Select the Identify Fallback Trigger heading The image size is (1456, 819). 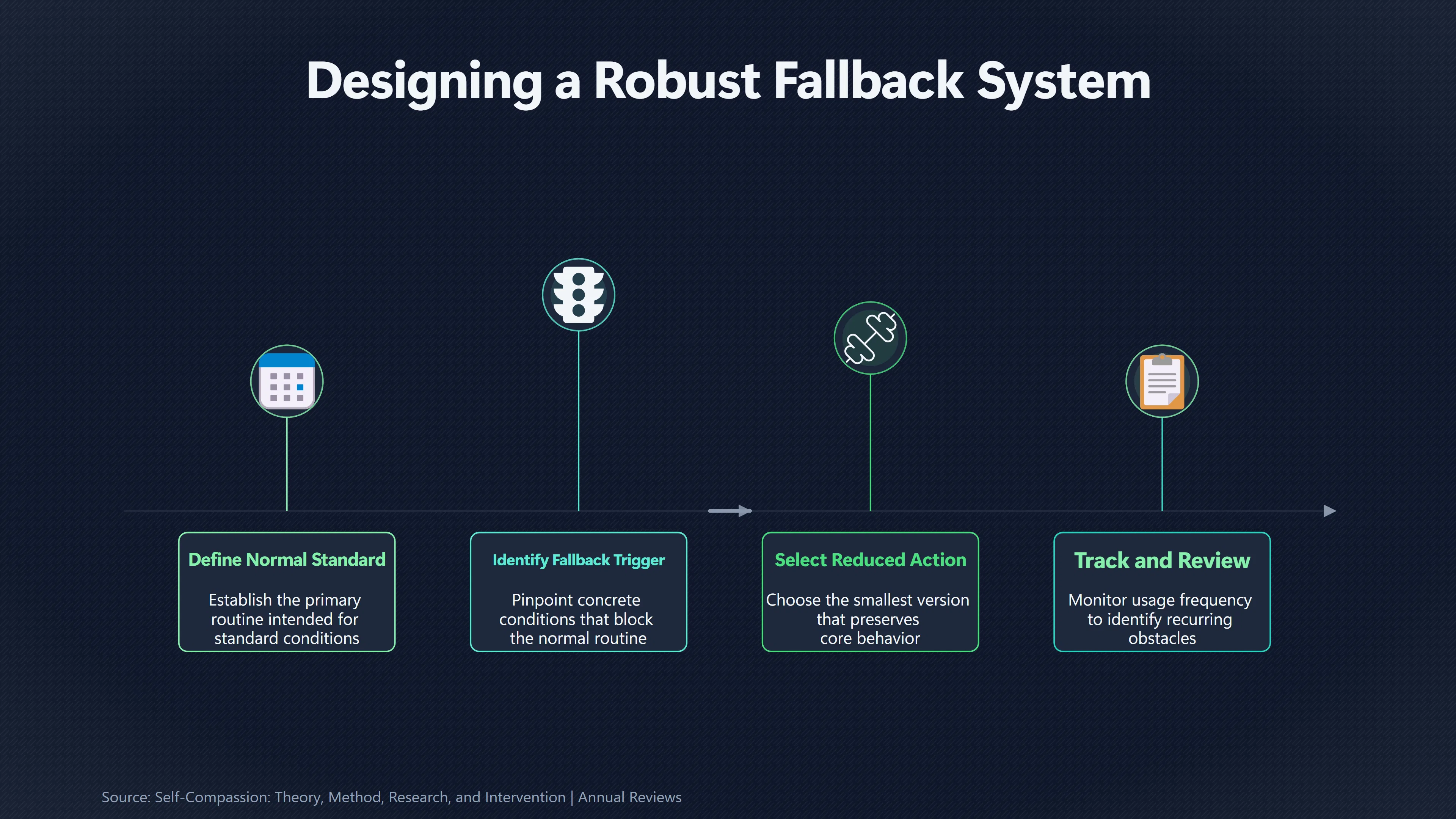[578, 560]
